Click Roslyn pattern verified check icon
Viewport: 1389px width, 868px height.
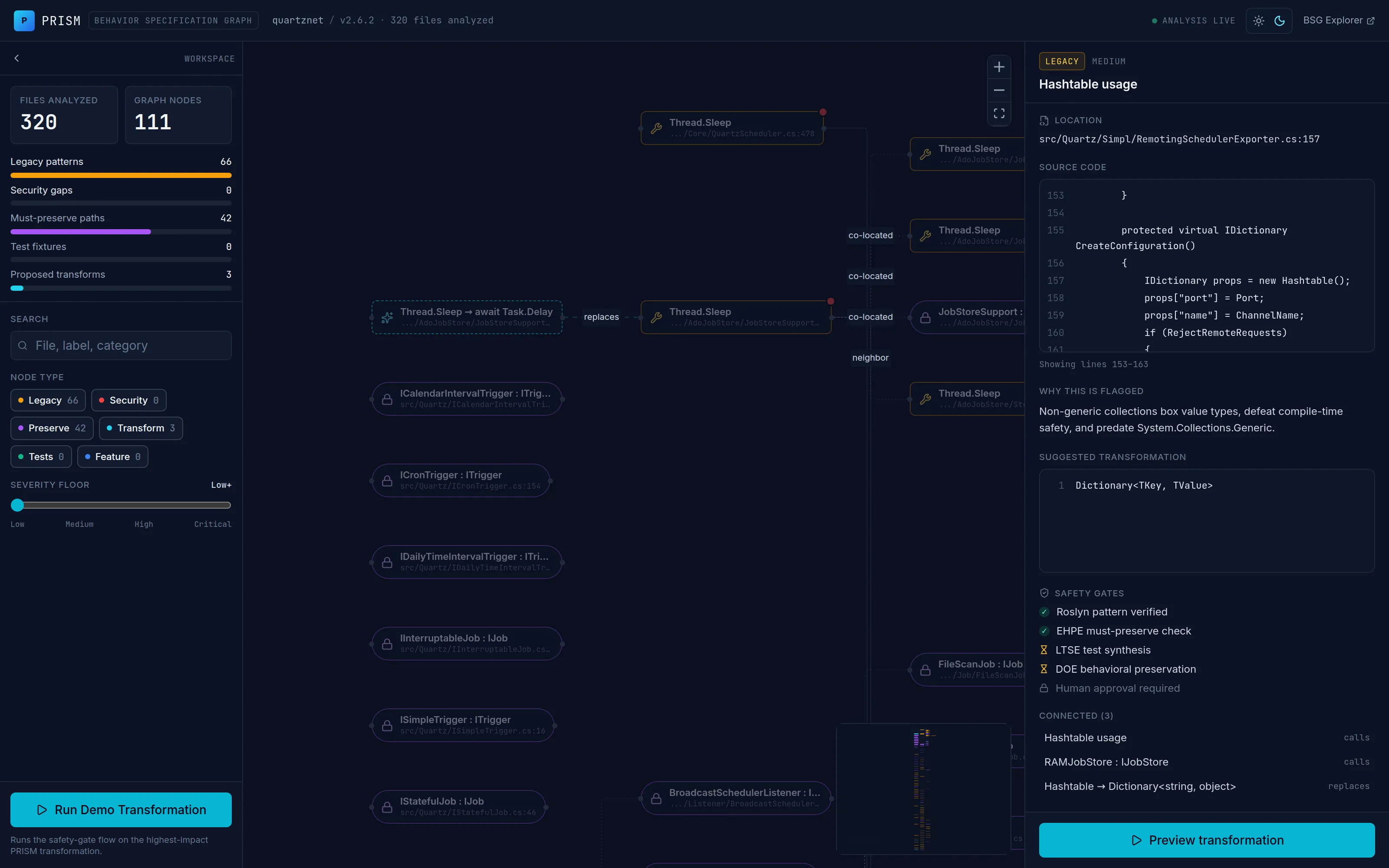tap(1044, 612)
